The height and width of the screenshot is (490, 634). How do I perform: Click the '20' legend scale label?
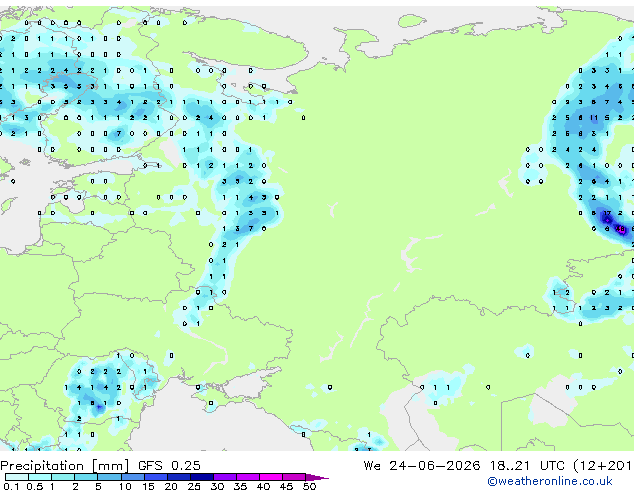(171, 486)
